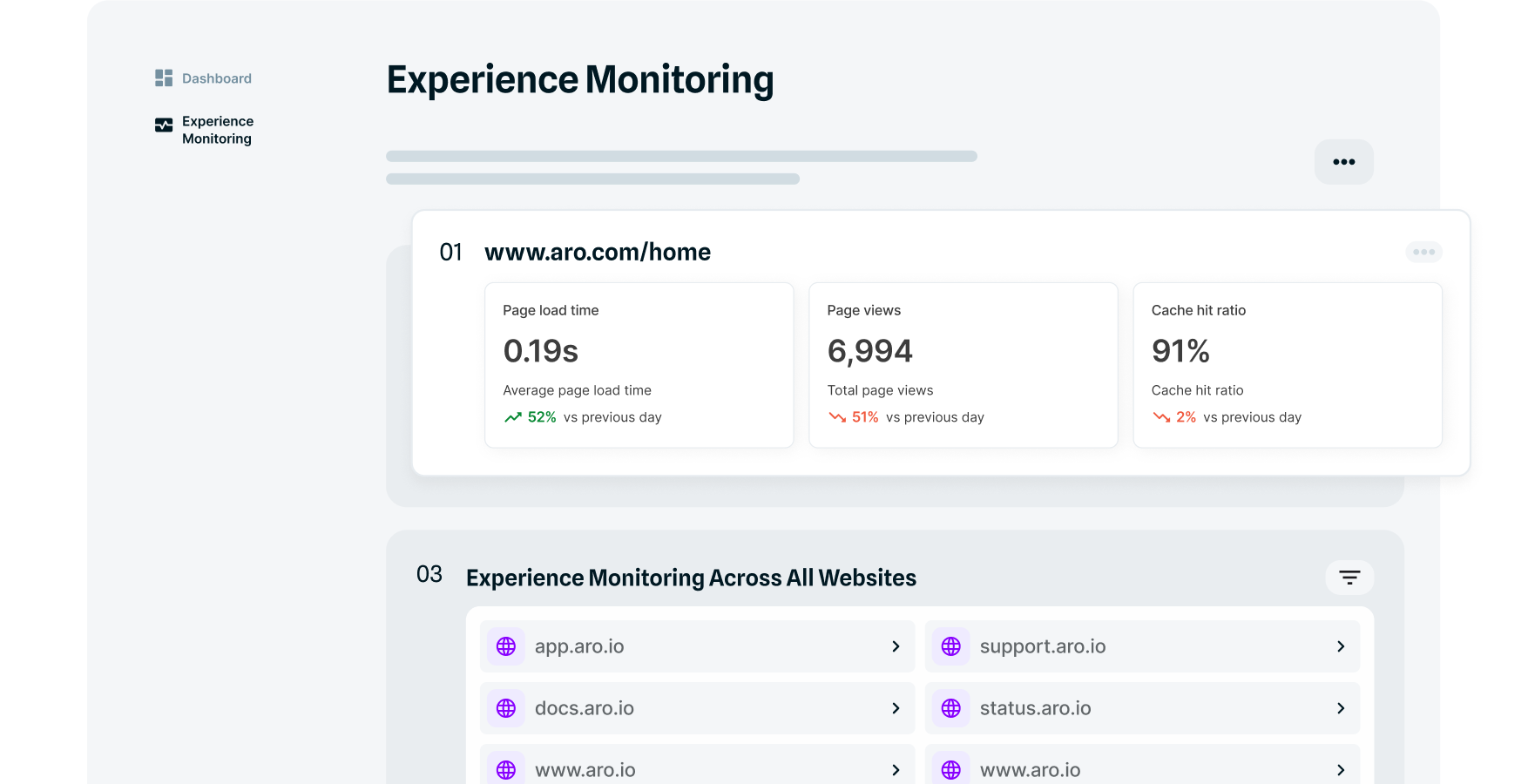The width and height of the screenshot is (1528, 784).
Task: Select the Cache hit ratio metric card
Action: pos(1287,365)
